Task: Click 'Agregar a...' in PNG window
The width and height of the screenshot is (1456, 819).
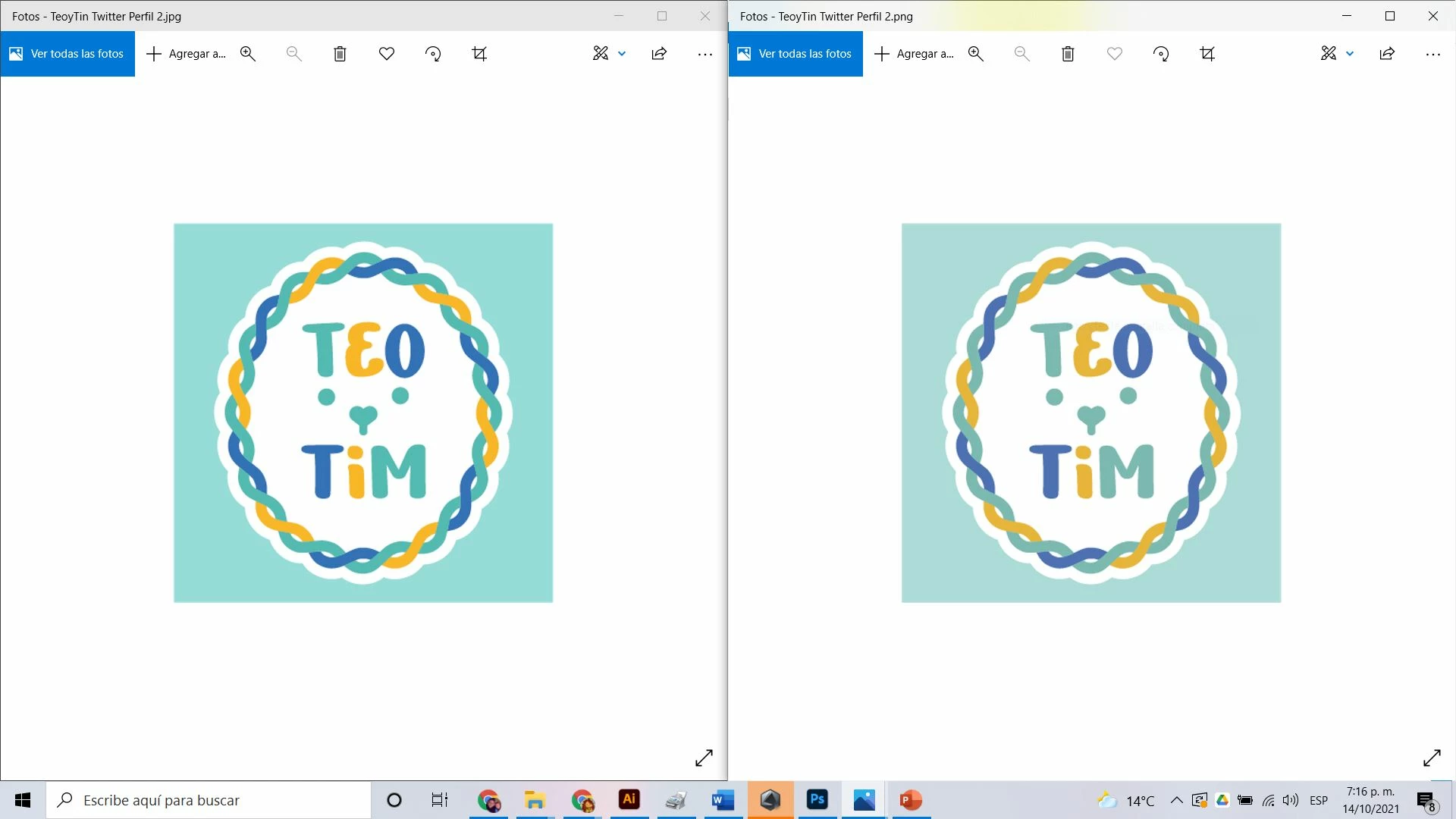Action: click(914, 54)
